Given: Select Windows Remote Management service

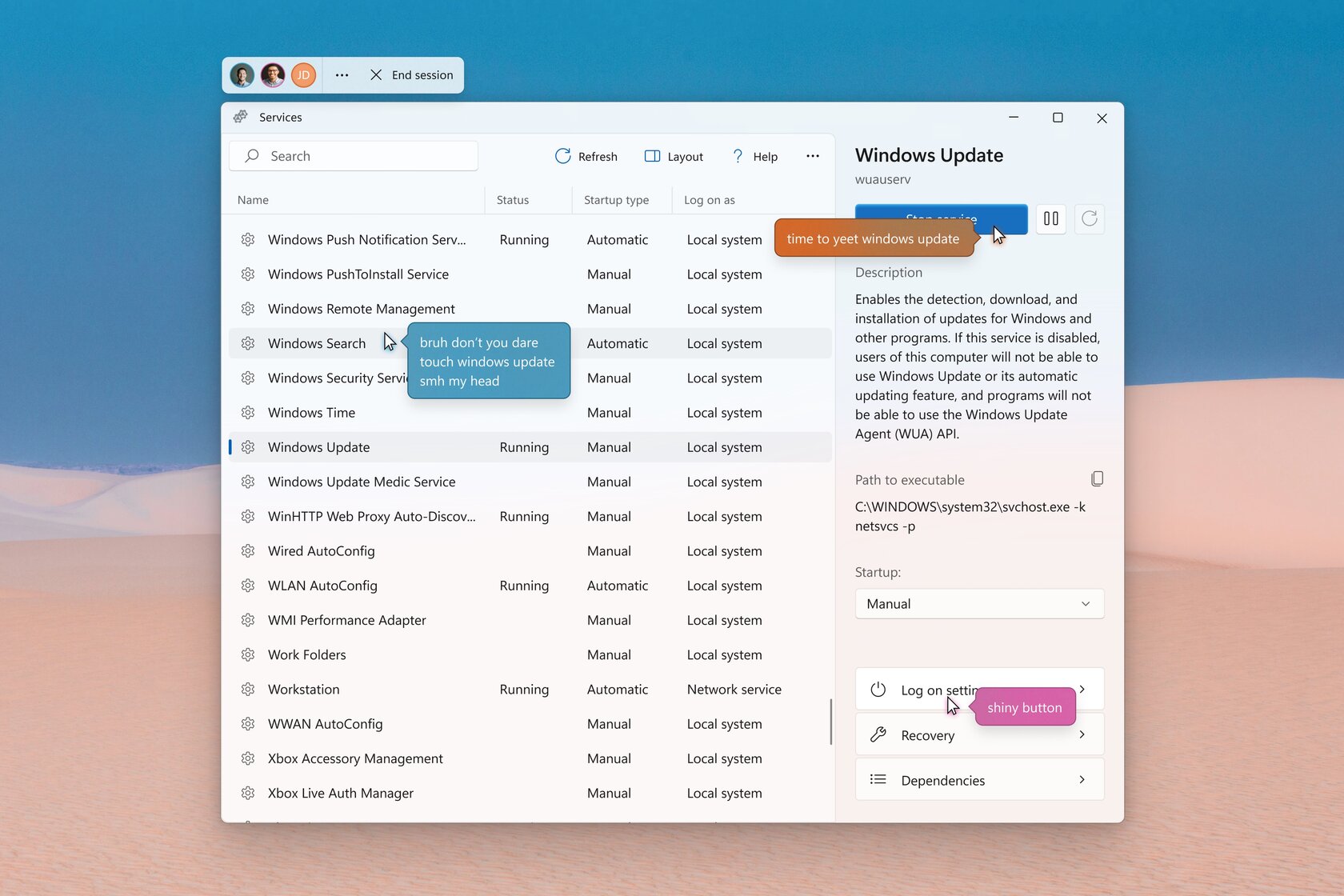Looking at the screenshot, I should pos(530,309).
